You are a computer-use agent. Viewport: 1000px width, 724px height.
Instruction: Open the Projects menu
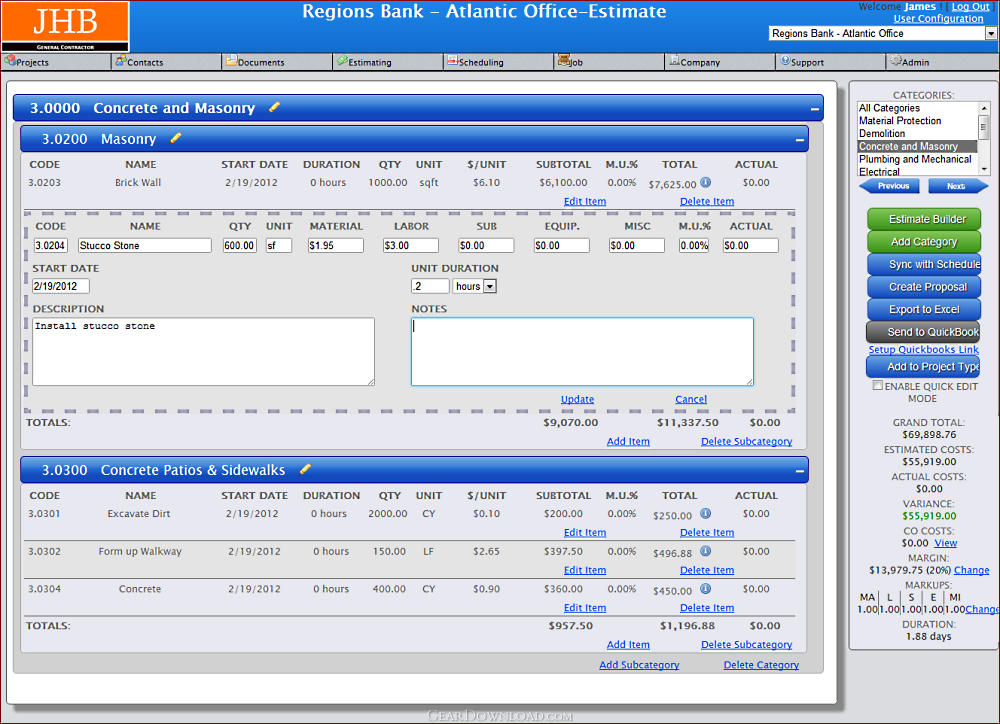pyautogui.click(x=56, y=62)
